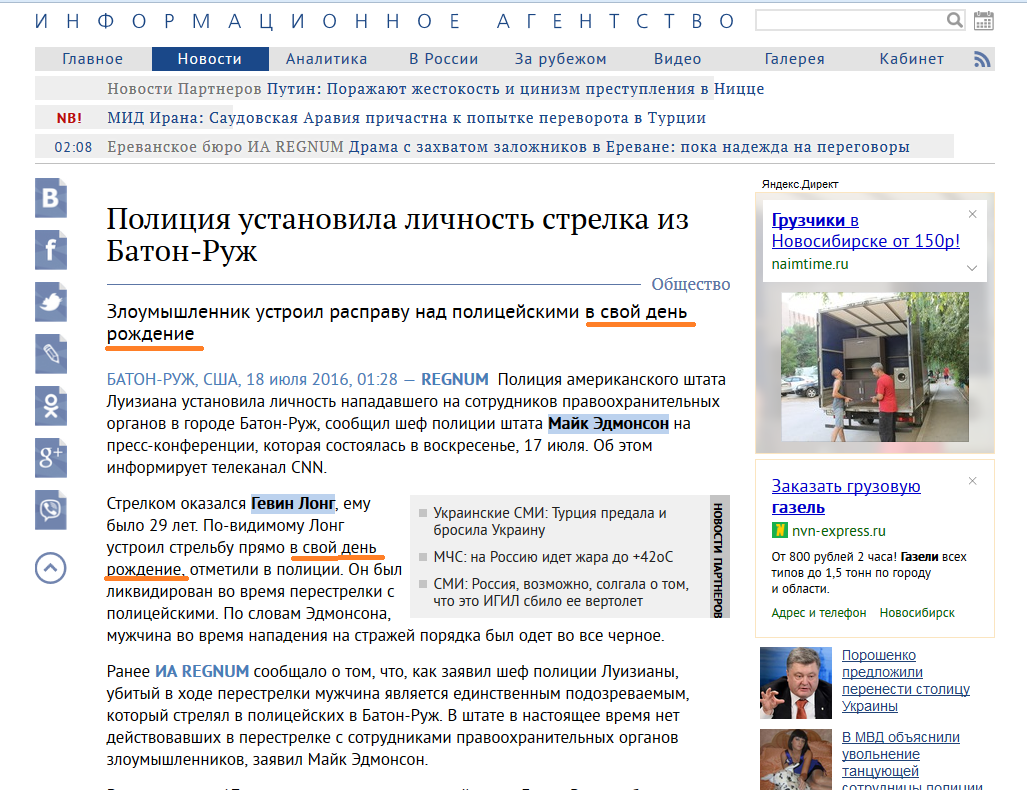Close the Заказать грузовую газель ad

973,481
